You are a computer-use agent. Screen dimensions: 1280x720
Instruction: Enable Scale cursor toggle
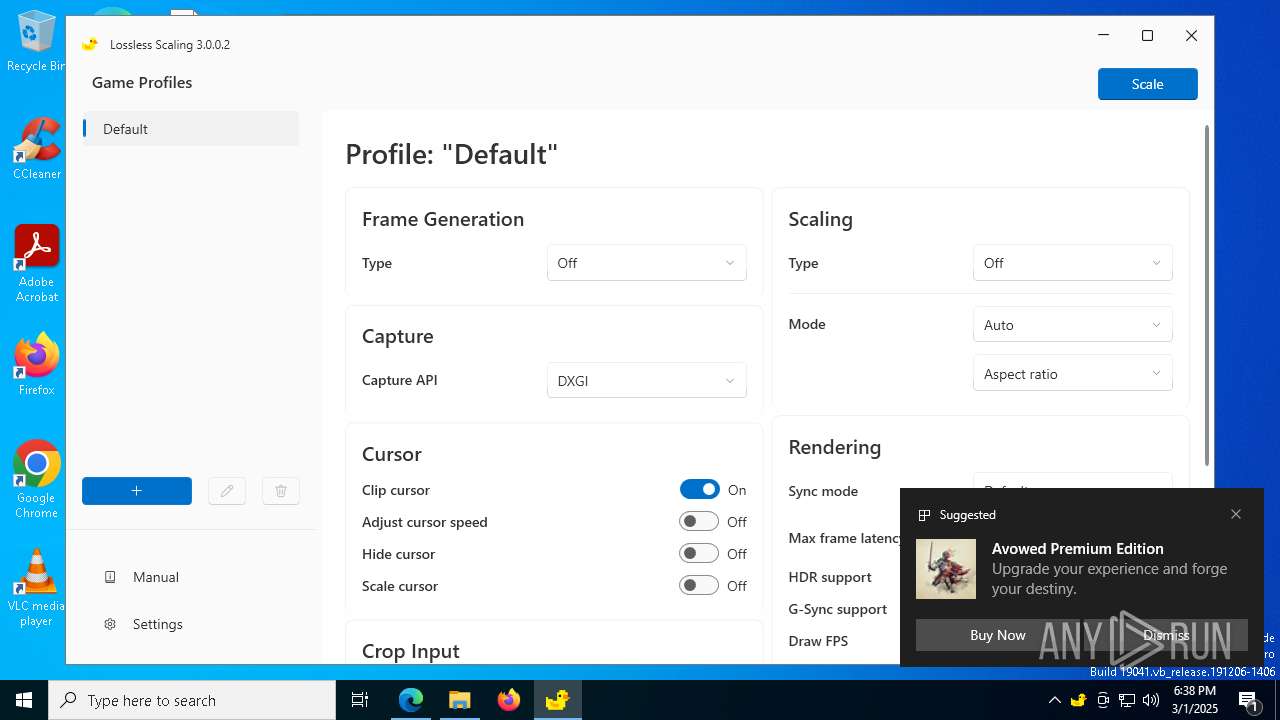click(699, 586)
